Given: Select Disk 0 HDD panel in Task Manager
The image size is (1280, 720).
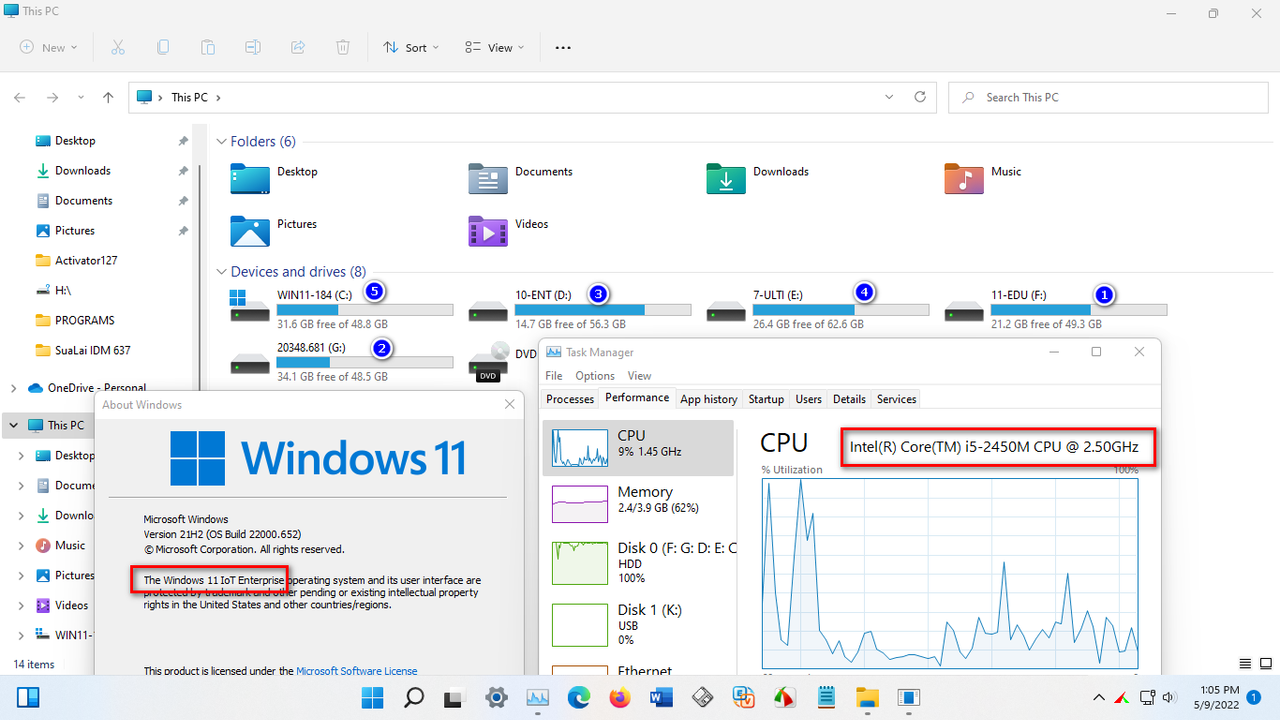Looking at the screenshot, I should (x=638, y=562).
